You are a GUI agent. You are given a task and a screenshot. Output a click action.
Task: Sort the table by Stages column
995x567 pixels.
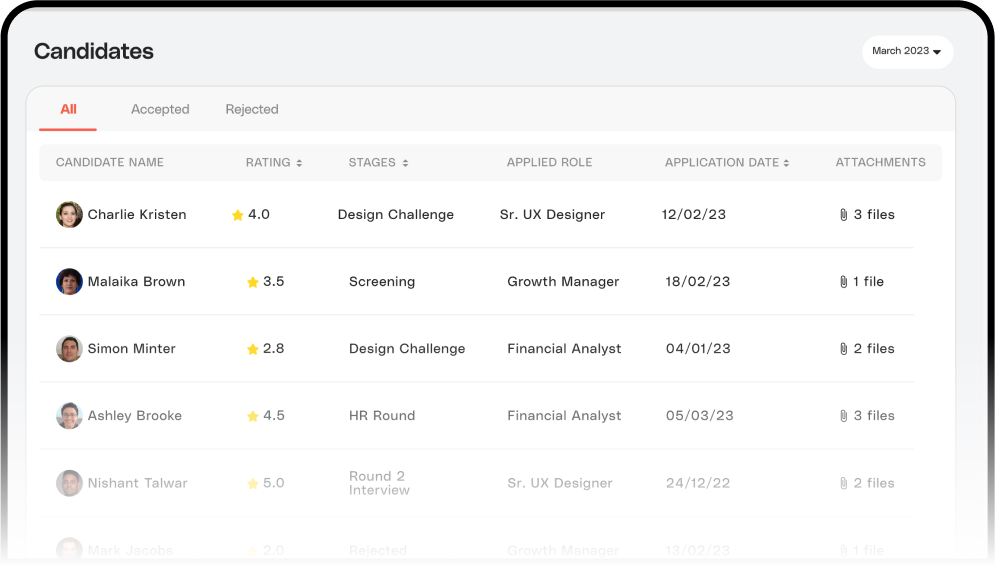point(378,163)
